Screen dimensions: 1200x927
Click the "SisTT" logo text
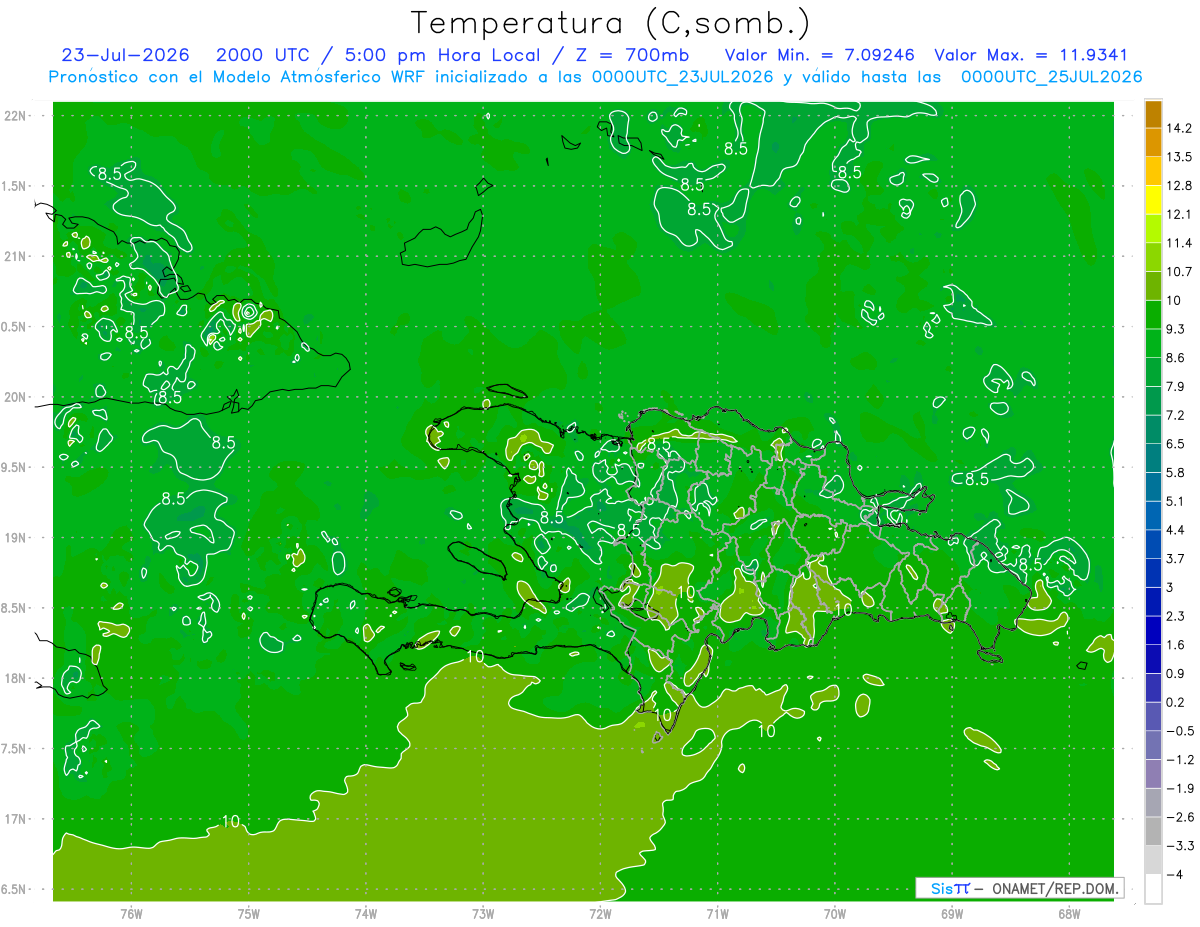point(950,888)
